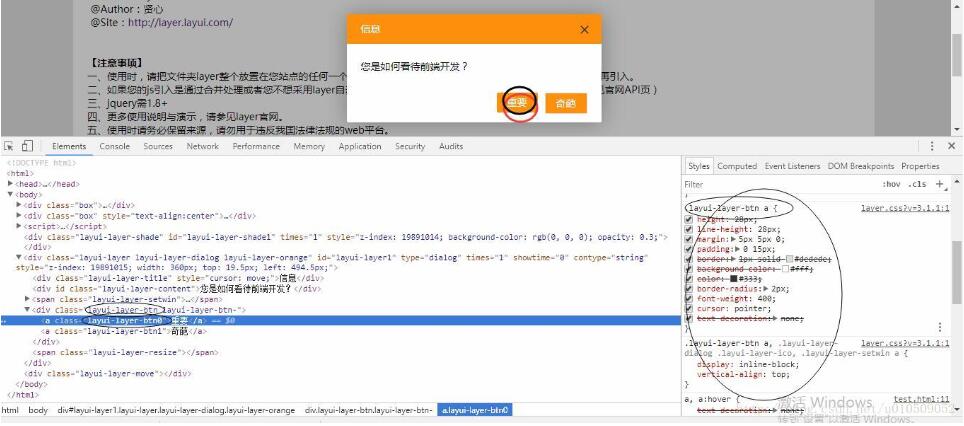Close the DevTools panel
Image resolution: width=964 pixels, height=426 pixels.
point(951,146)
